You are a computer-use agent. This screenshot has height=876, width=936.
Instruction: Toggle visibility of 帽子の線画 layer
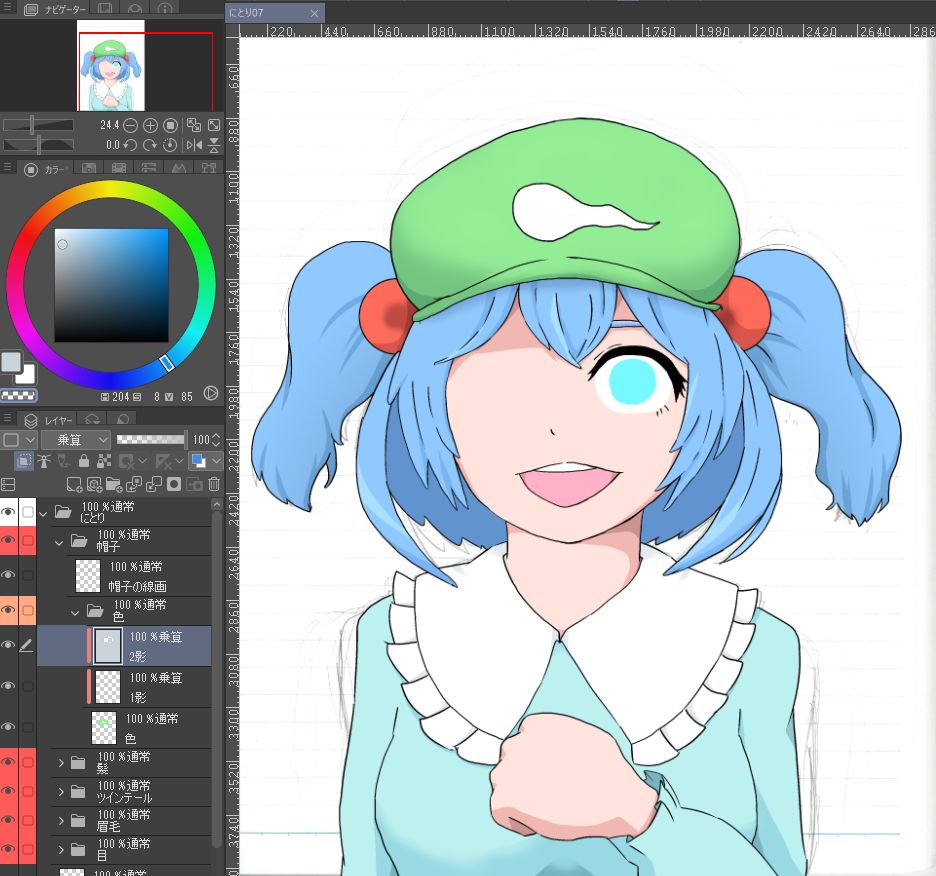pyautogui.click(x=8, y=574)
